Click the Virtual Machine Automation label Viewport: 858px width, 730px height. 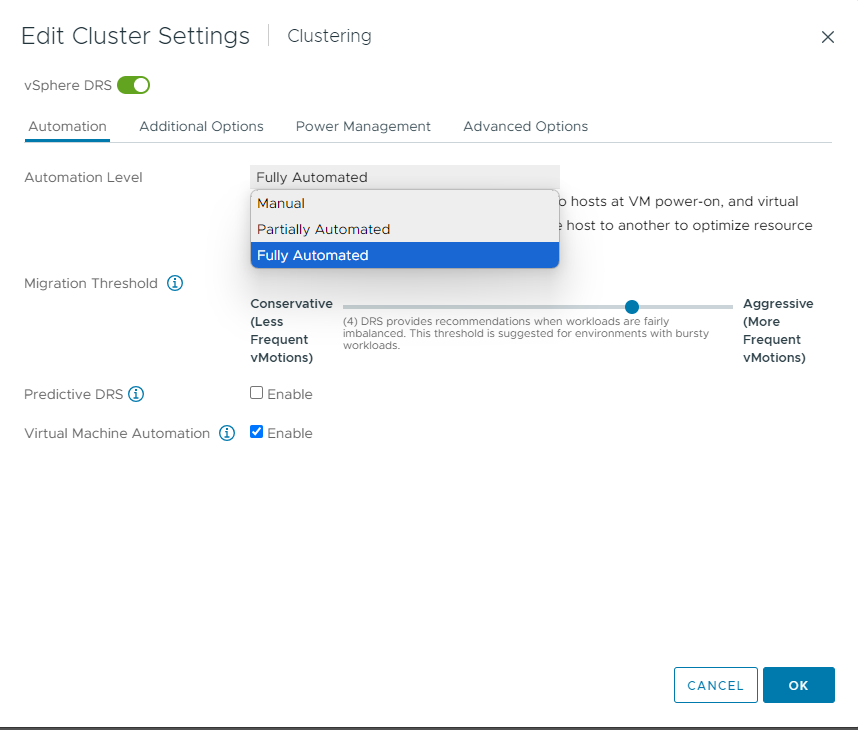(x=117, y=433)
